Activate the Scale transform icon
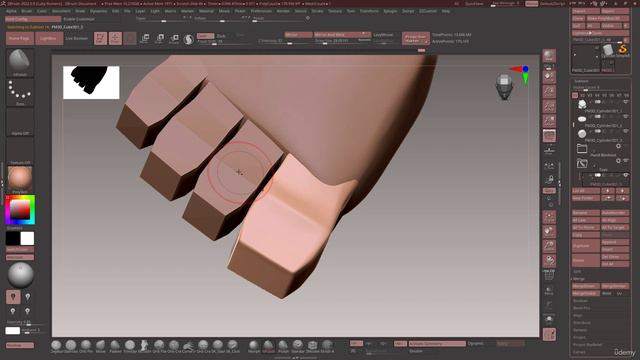The height and width of the screenshot is (360, 640). [160, 39]
